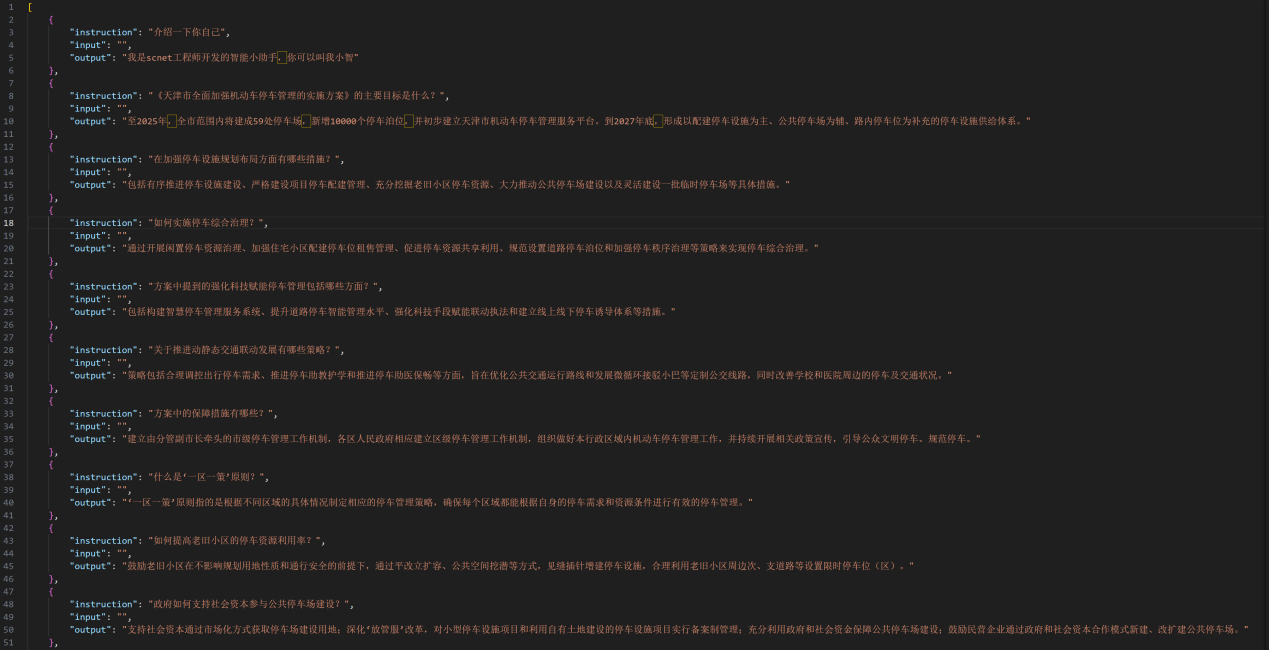Viewport: 1269px width, 650px height.
Task: Click the word "scnet" in line 5
Action: 159,58
